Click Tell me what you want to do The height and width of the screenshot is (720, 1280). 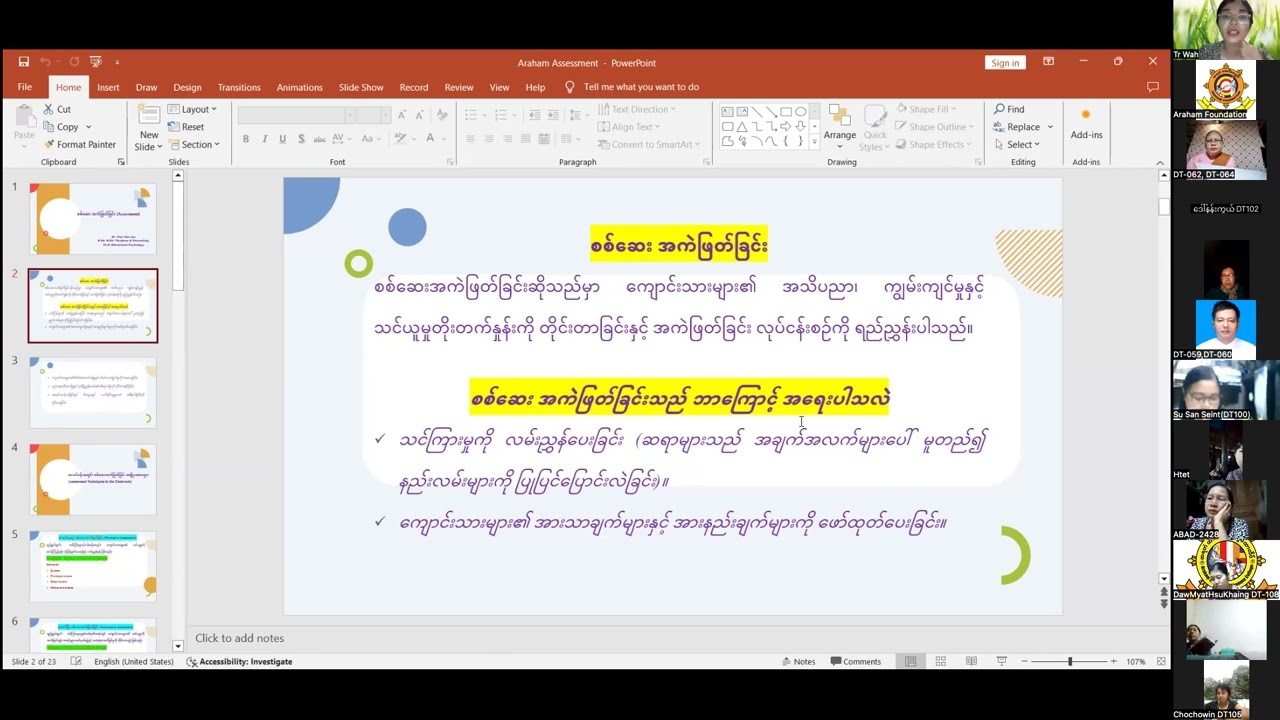pos(641,87)
